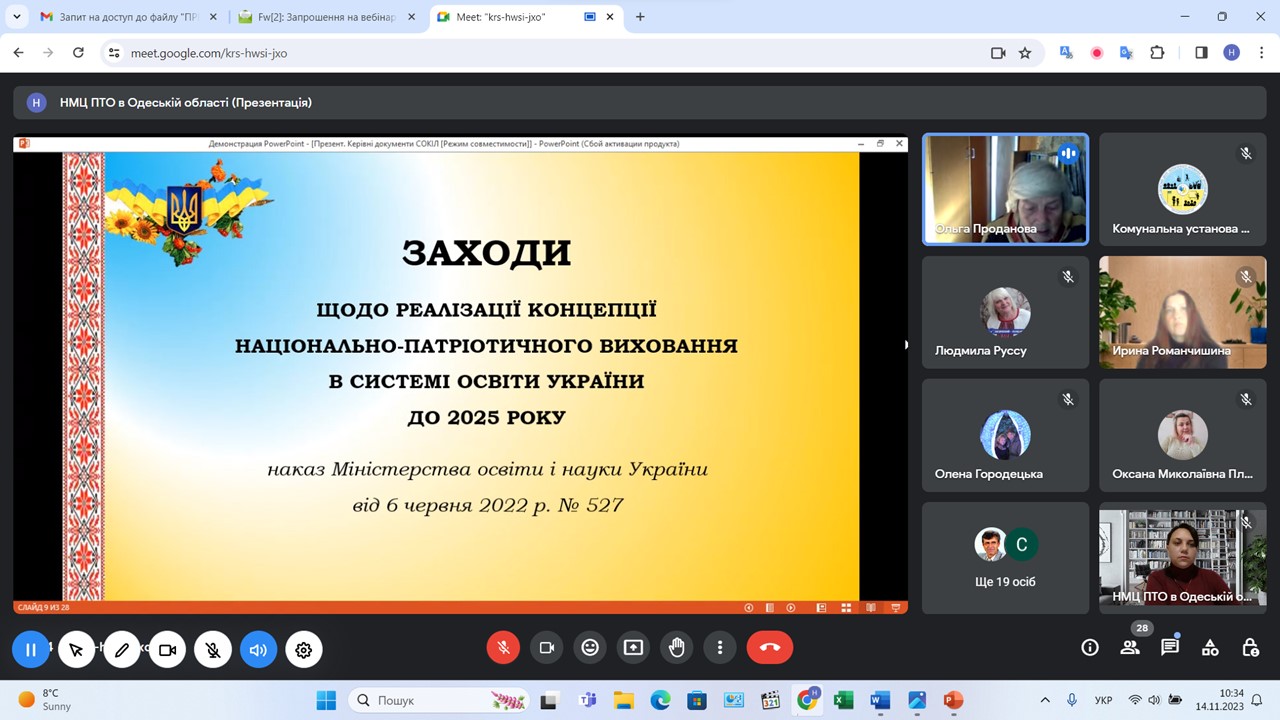Click the present screen button
Viewport: 1280px width, 720px height.
(633, 648)
